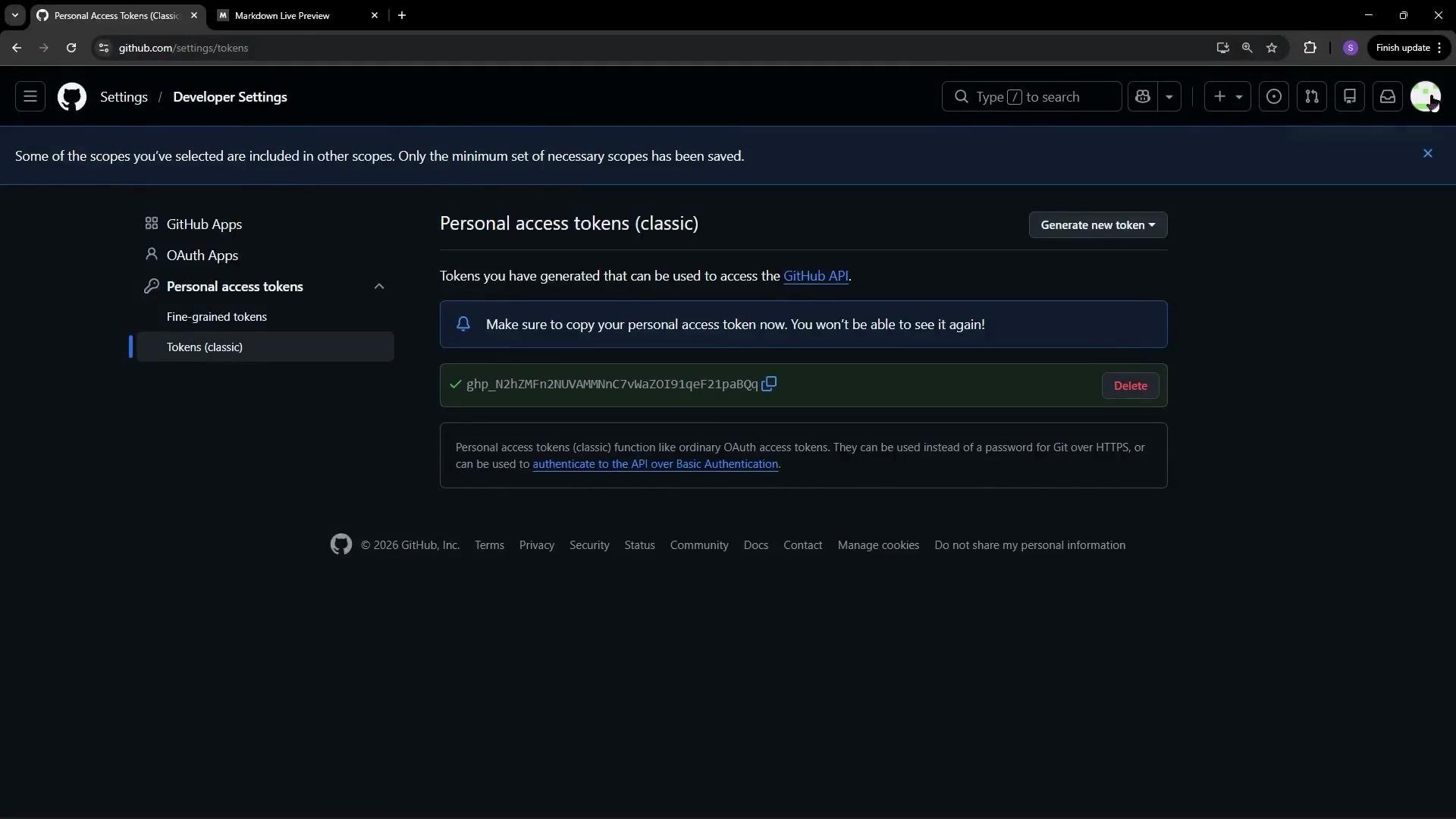View site information icon in address bar
1456x819 pixels.
[x=104, y=48]
